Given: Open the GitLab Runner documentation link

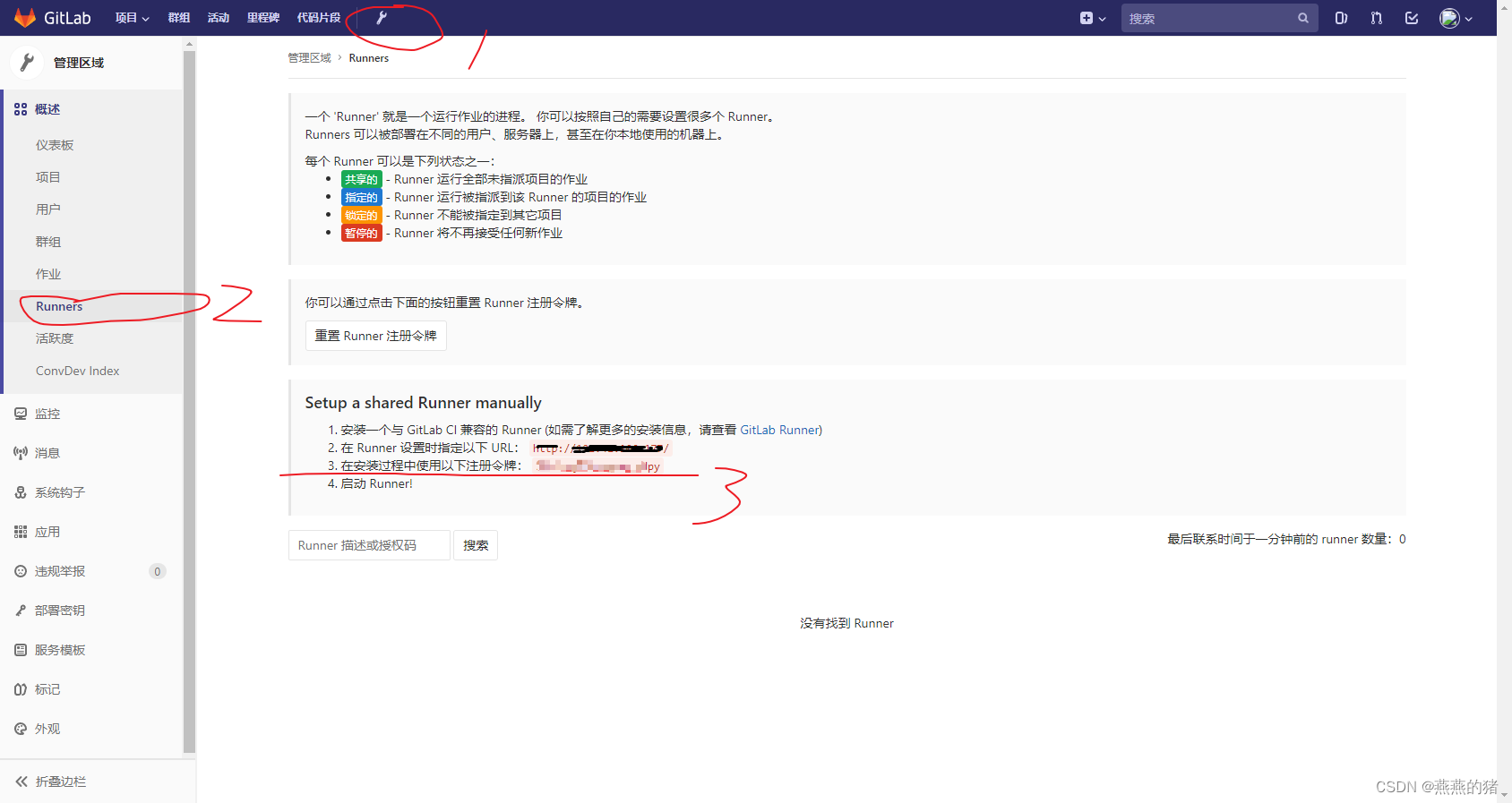Looking at the screenshot, I should coord(779,430).
